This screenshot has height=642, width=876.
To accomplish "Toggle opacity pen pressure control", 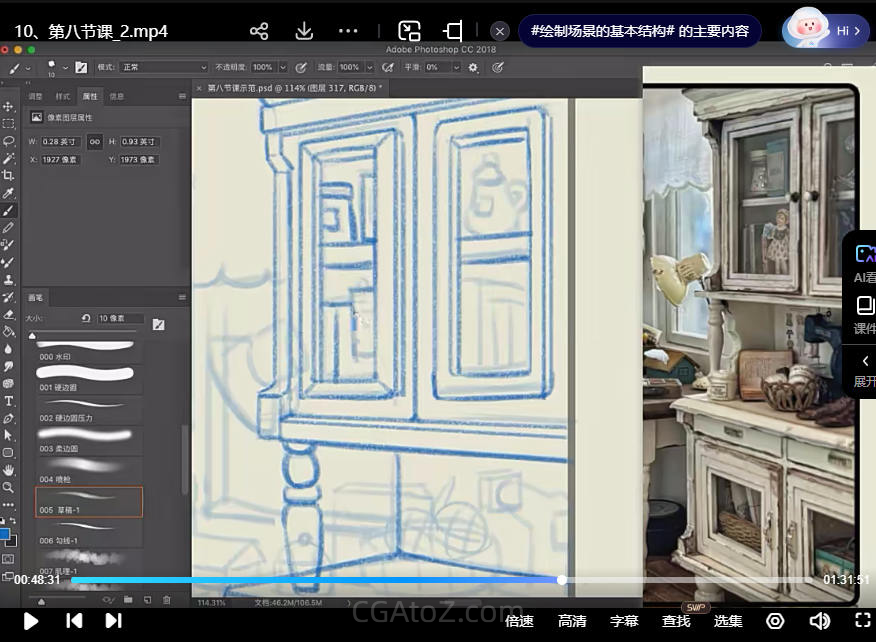I will click(301, 67).
